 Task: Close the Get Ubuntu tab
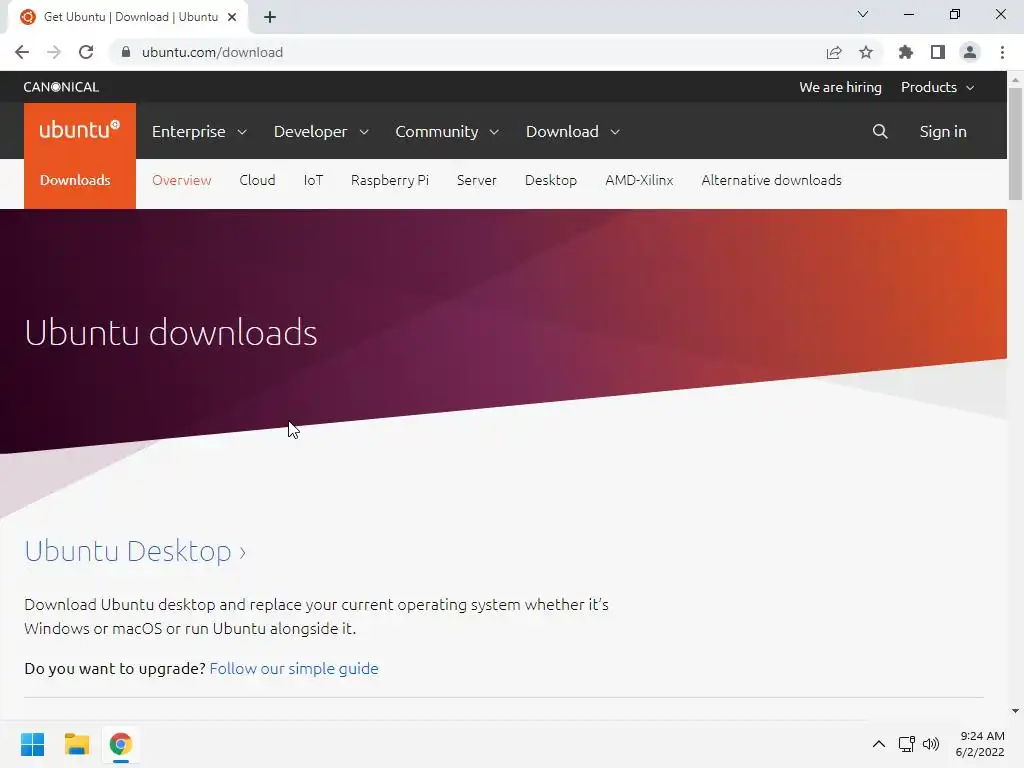tap(232, 17)
